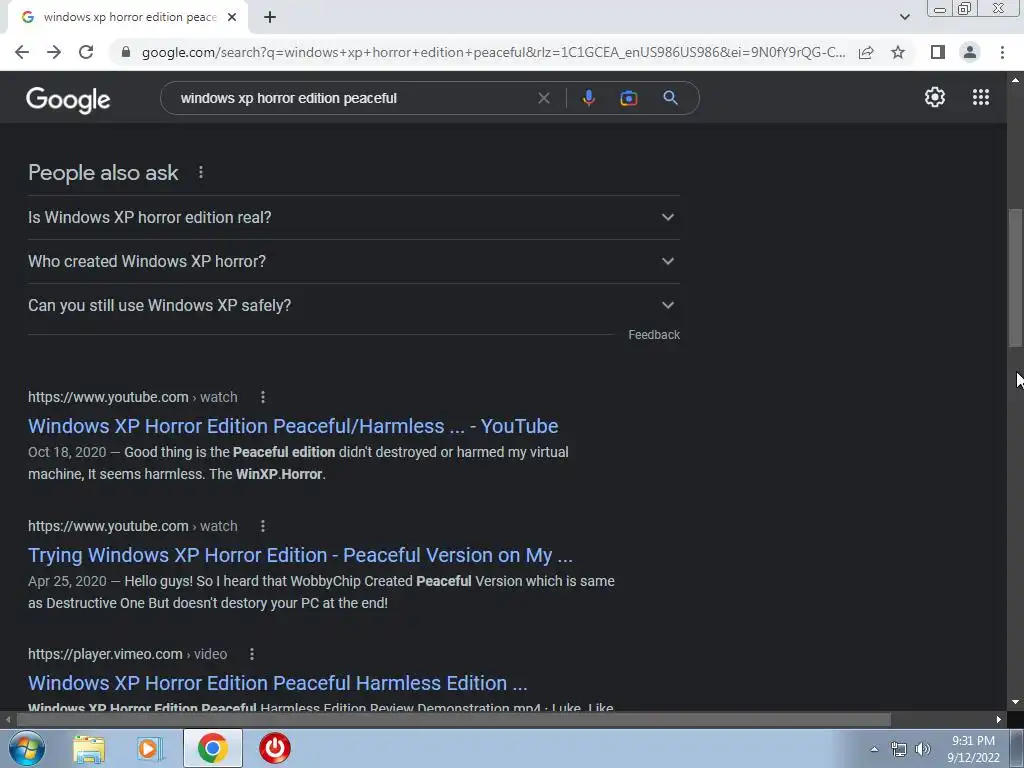Image resolution: width=1024 pixels, height=768 pixels.
Task: Open options for first YouTube result
Action: (263, 397)
